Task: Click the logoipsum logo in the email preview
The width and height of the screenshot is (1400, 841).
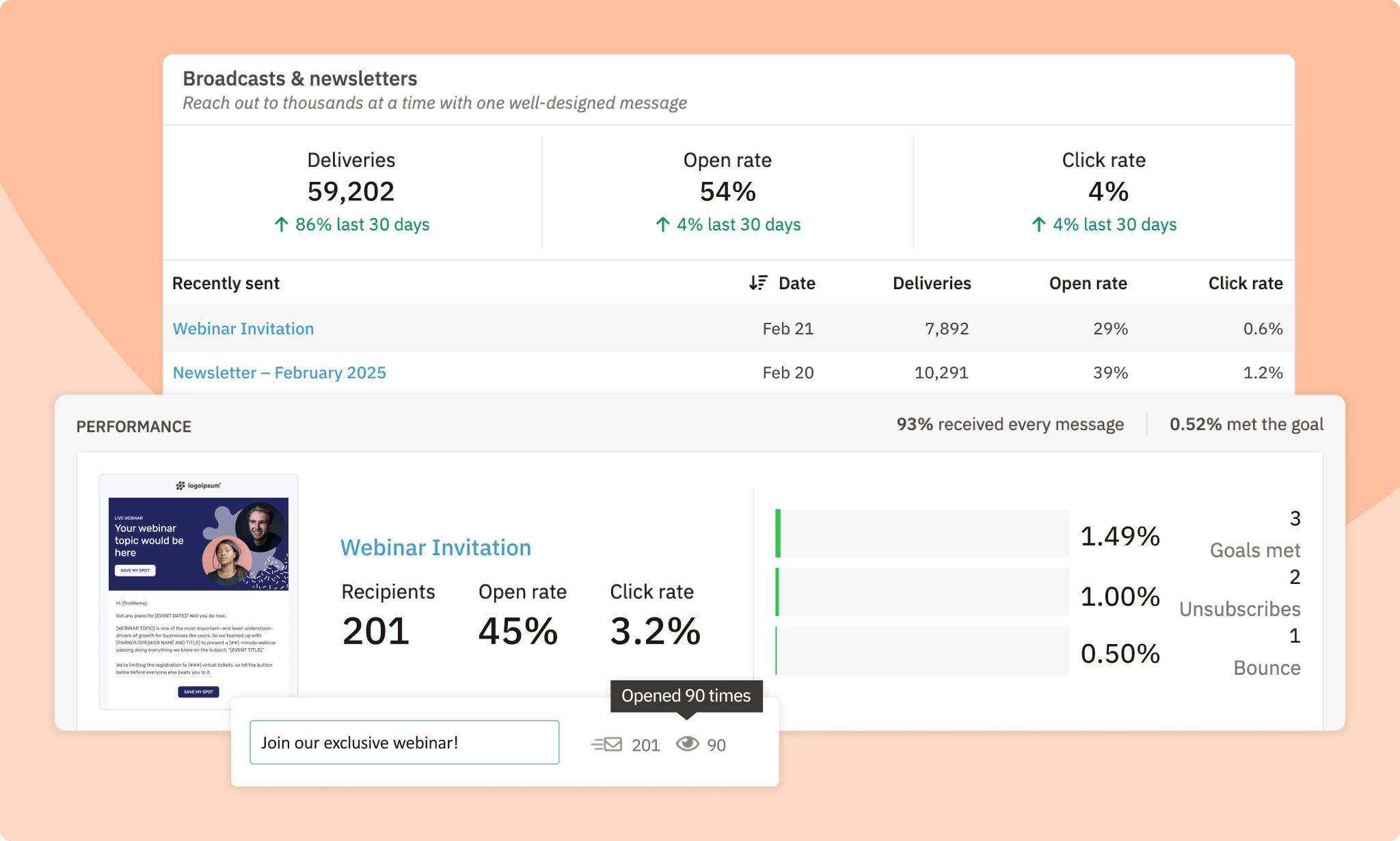Action: [x=199, y=484]
